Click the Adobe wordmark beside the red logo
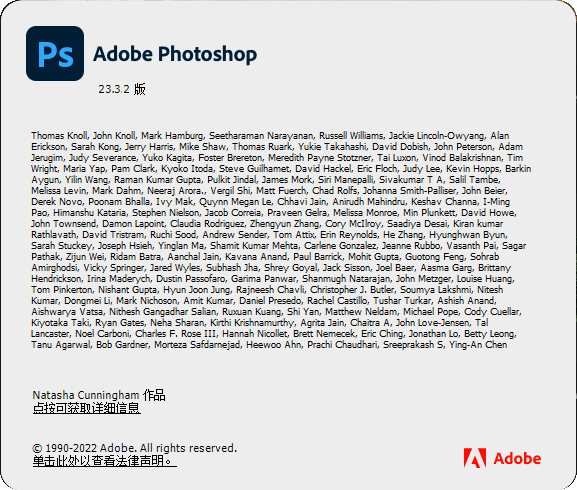577x490 pixels. [517, 458]
